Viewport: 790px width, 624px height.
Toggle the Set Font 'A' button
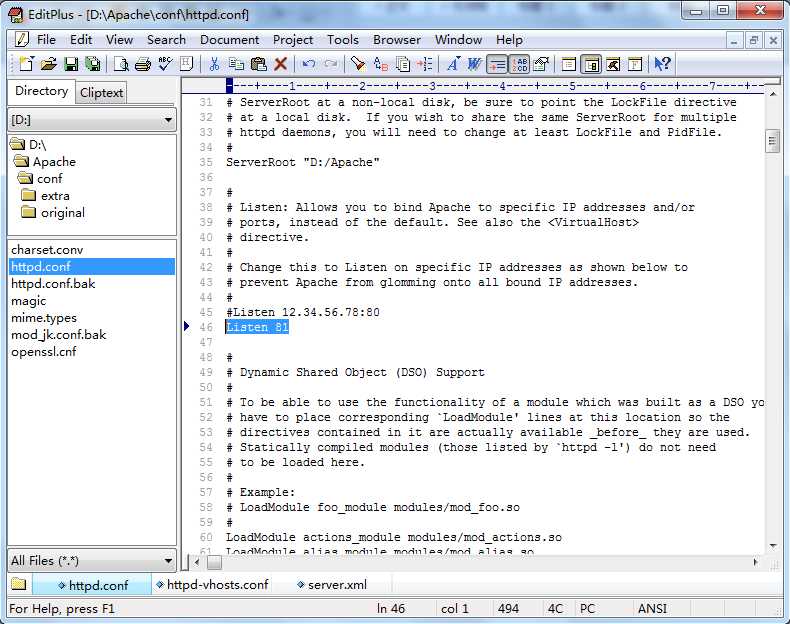pyautogui.click(x=452, y=64)
